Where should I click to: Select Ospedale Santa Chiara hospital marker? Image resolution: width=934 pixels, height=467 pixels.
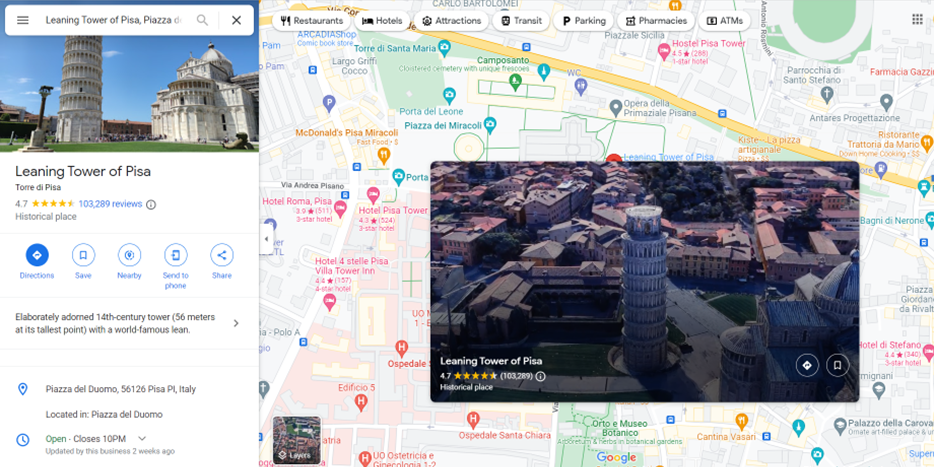point(473,419)
